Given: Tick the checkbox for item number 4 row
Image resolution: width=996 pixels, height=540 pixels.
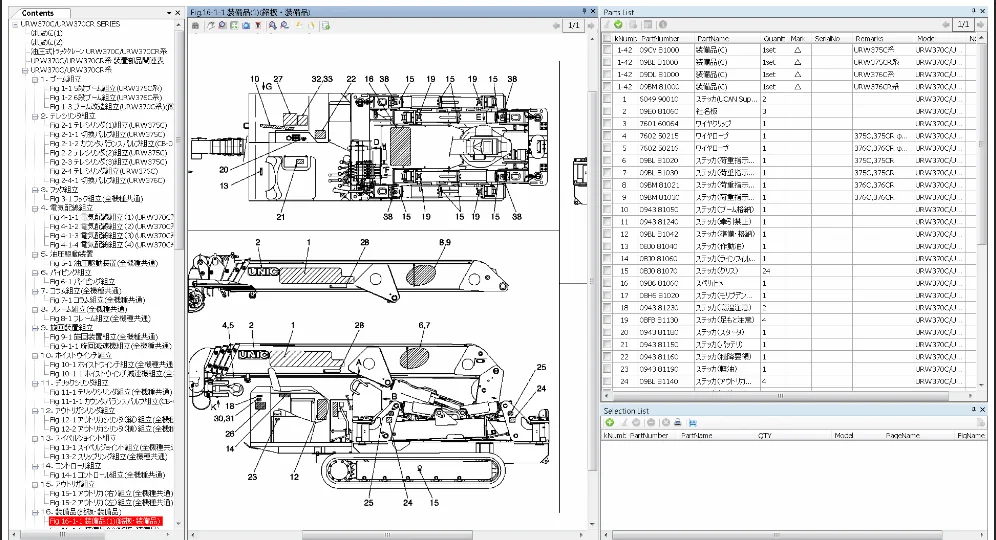Looking at the screenshot, I should 607,135.
